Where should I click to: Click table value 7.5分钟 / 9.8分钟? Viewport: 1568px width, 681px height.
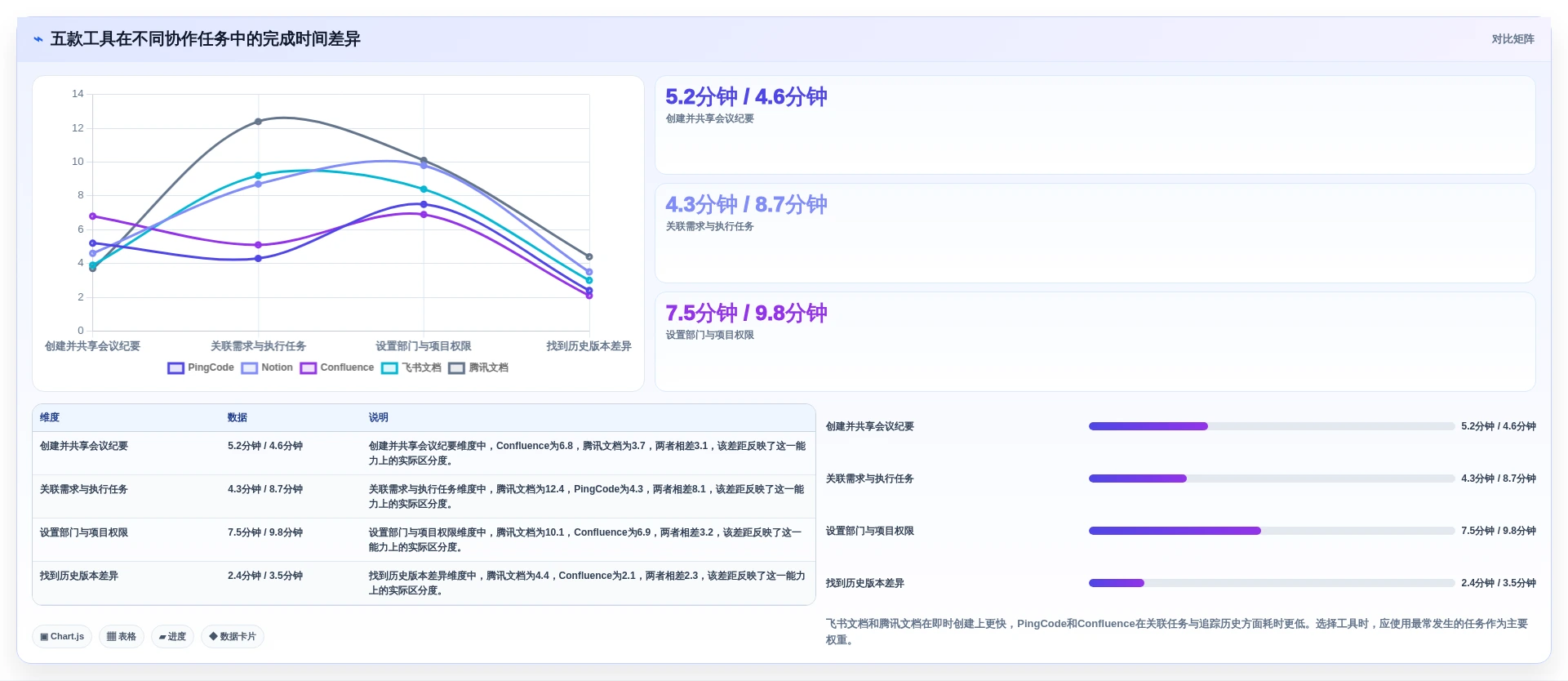pyautogui.click(x=265, y=532)
